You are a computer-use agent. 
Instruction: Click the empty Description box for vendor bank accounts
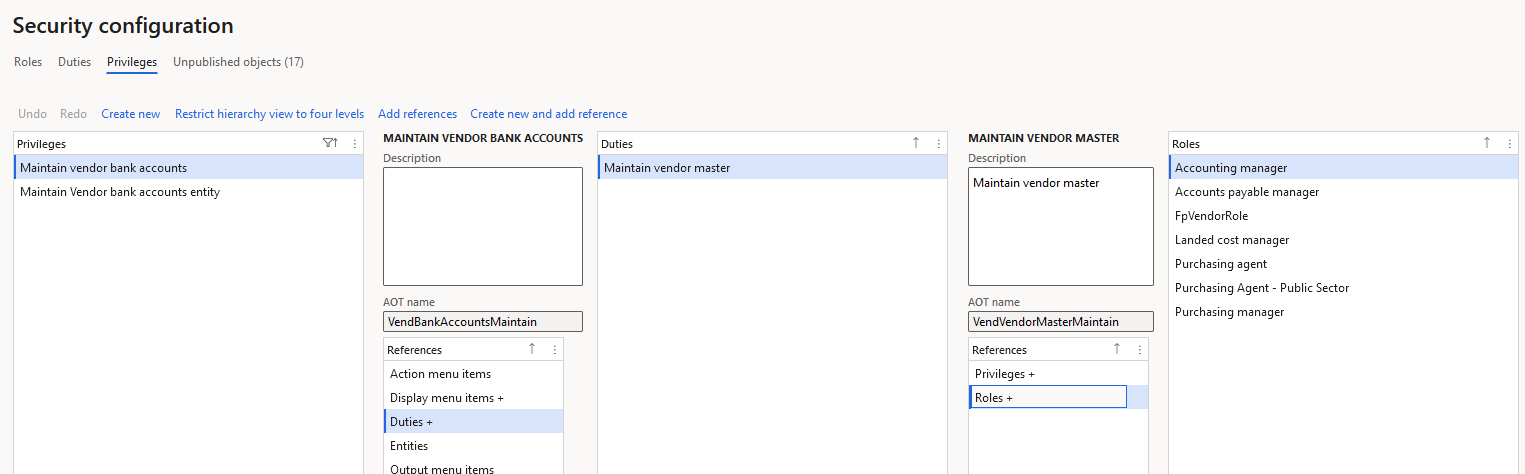483,227
